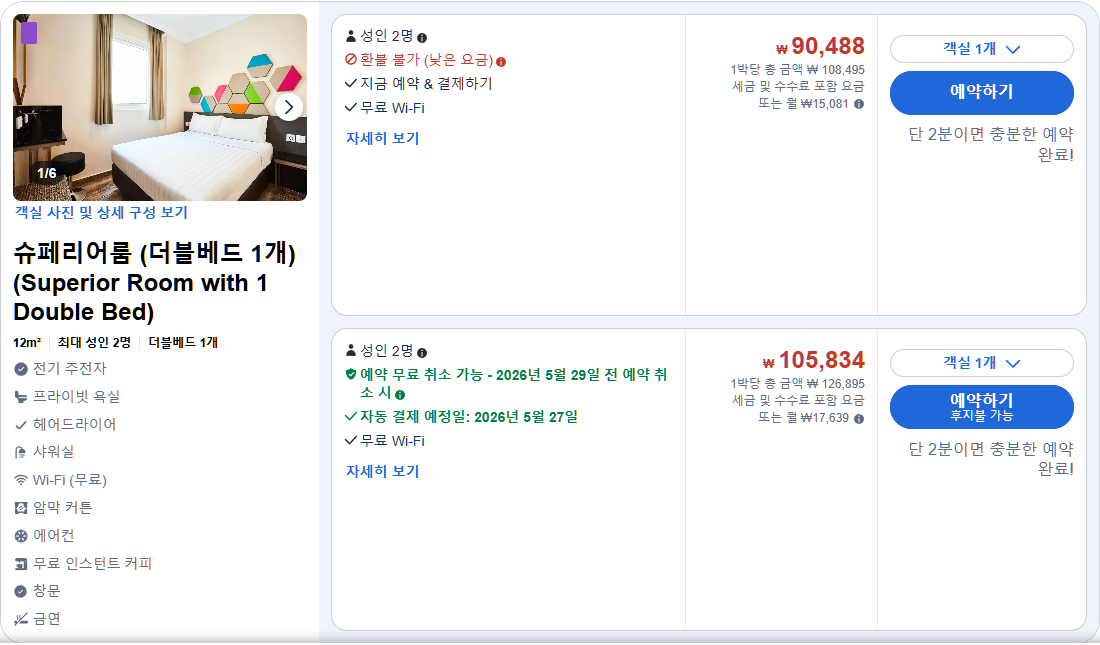Open the bottom 객실 1개 dropdown
Screen dimensions: 1100x645
pyautogui.click(x=982, y=363)
